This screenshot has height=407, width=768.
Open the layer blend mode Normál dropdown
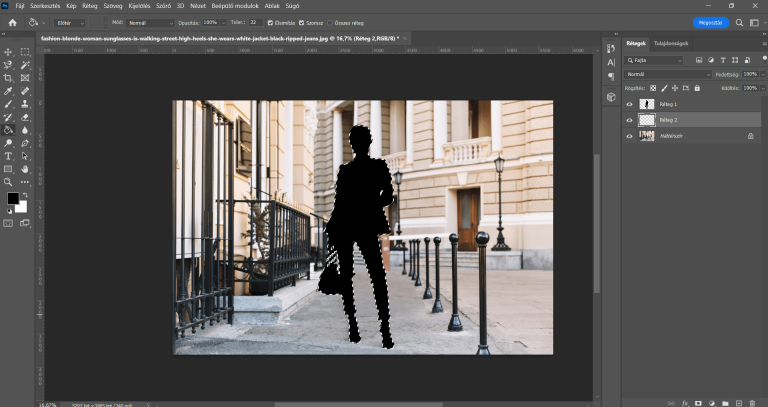(668, 74)
